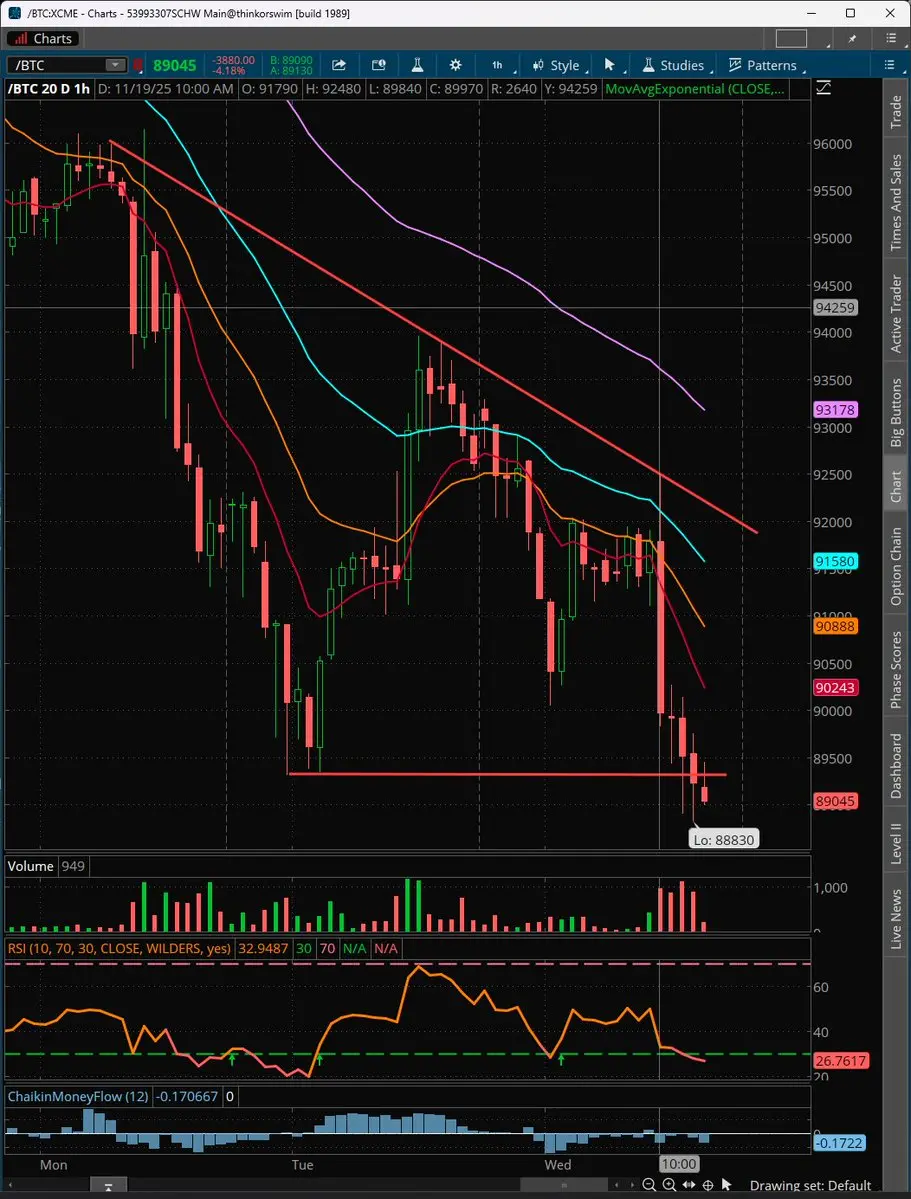Open the drawing tools pointer menu
The image size is (911, 1199).
(x=610, y=65)
